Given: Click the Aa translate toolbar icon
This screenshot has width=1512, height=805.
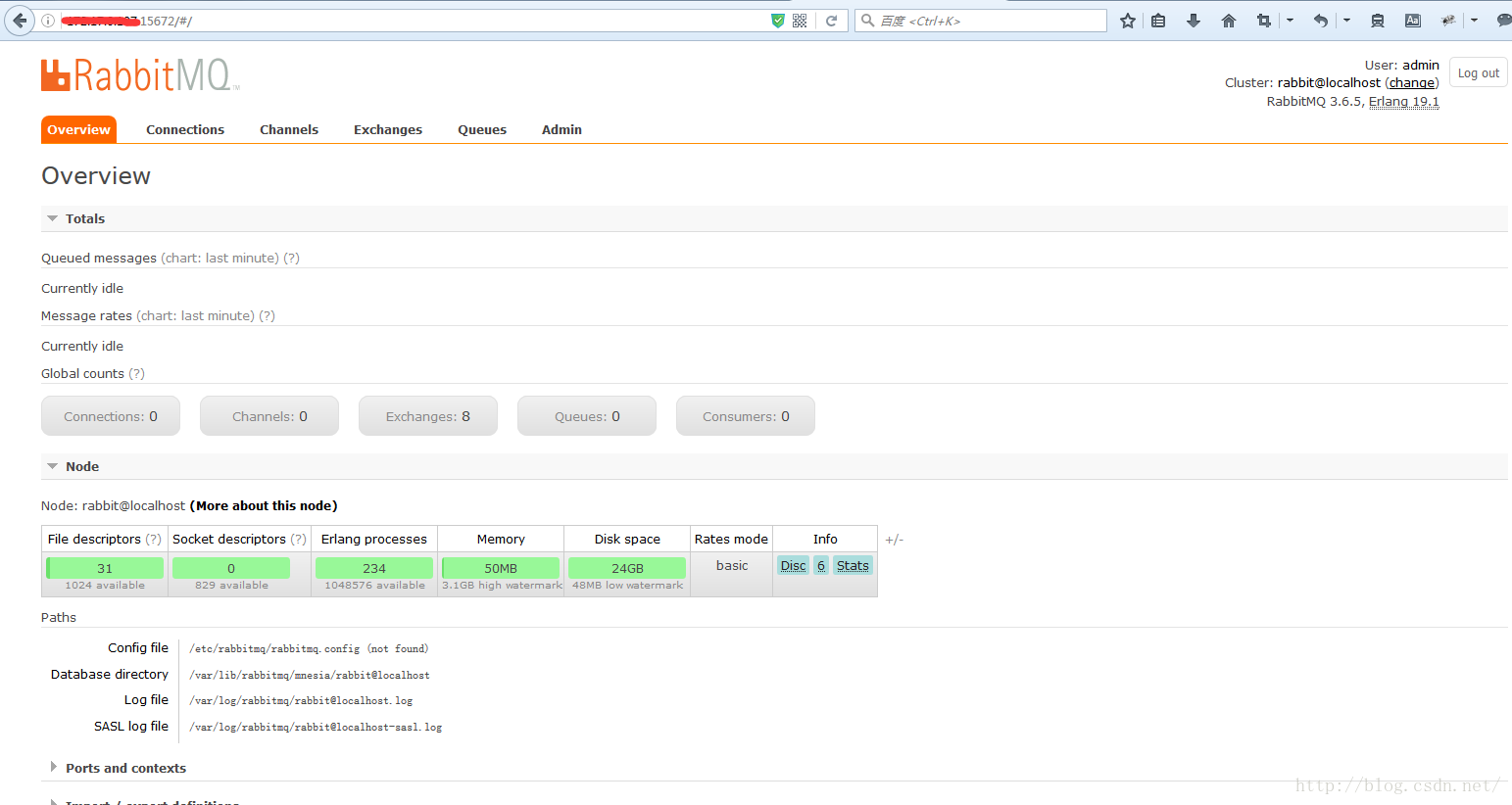Looking at the screenshot, I should tap(1413, 21).
